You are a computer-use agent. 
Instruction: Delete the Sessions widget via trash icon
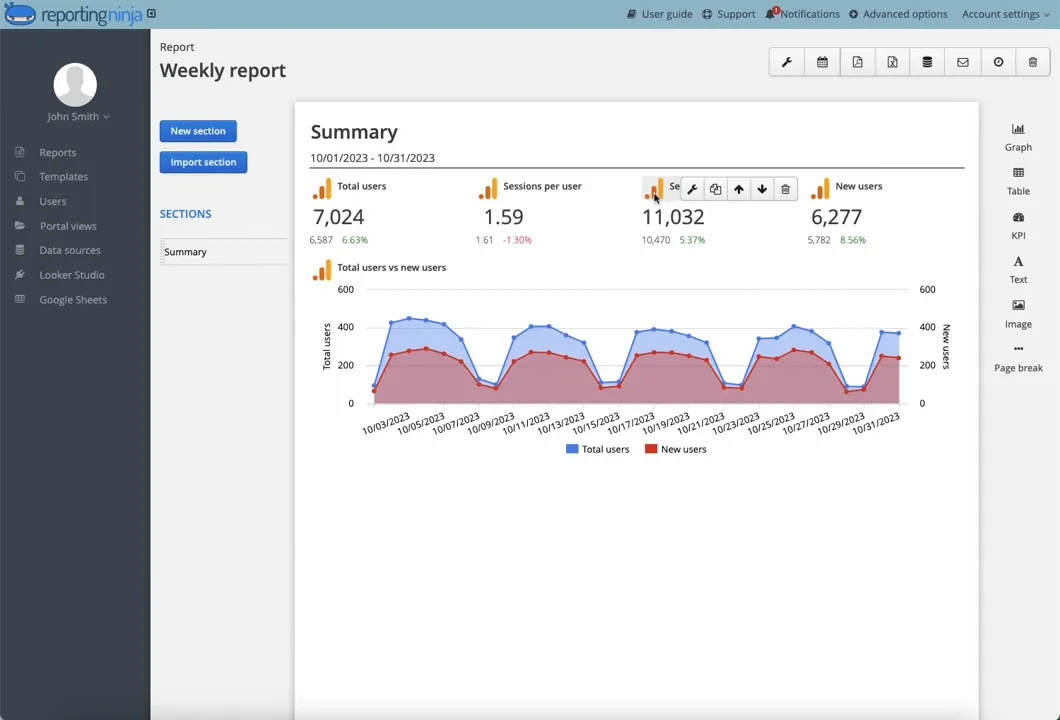coord(785,189)
